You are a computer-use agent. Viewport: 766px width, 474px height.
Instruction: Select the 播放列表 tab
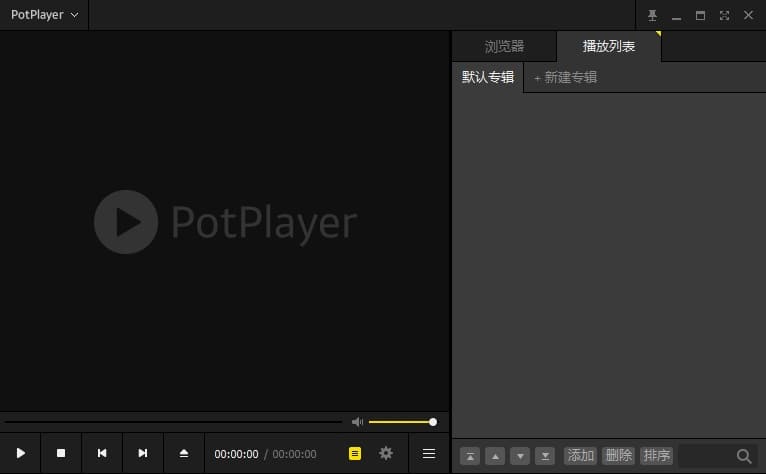point(609,46)
